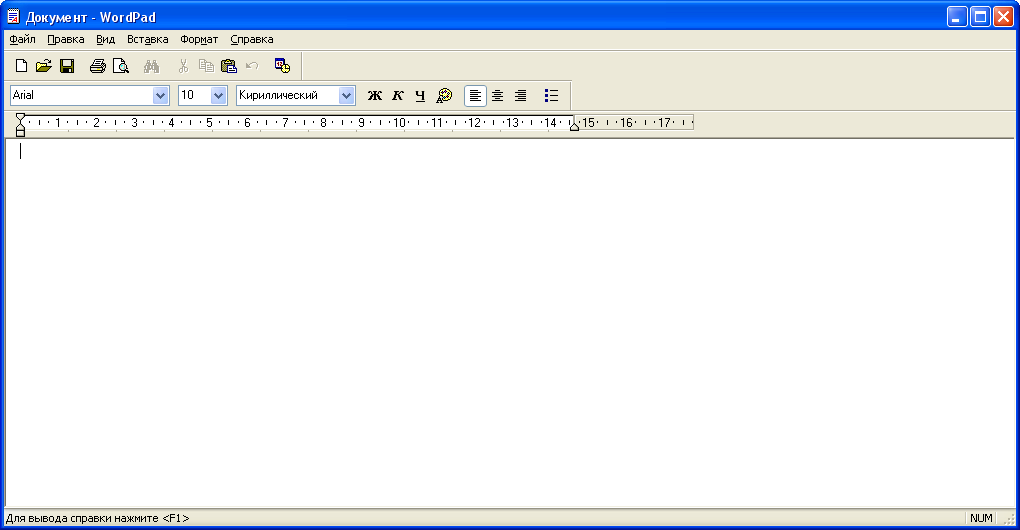1020x530 pixels.
Task: Open the Формат menu
Action: [x=199, y=39]
